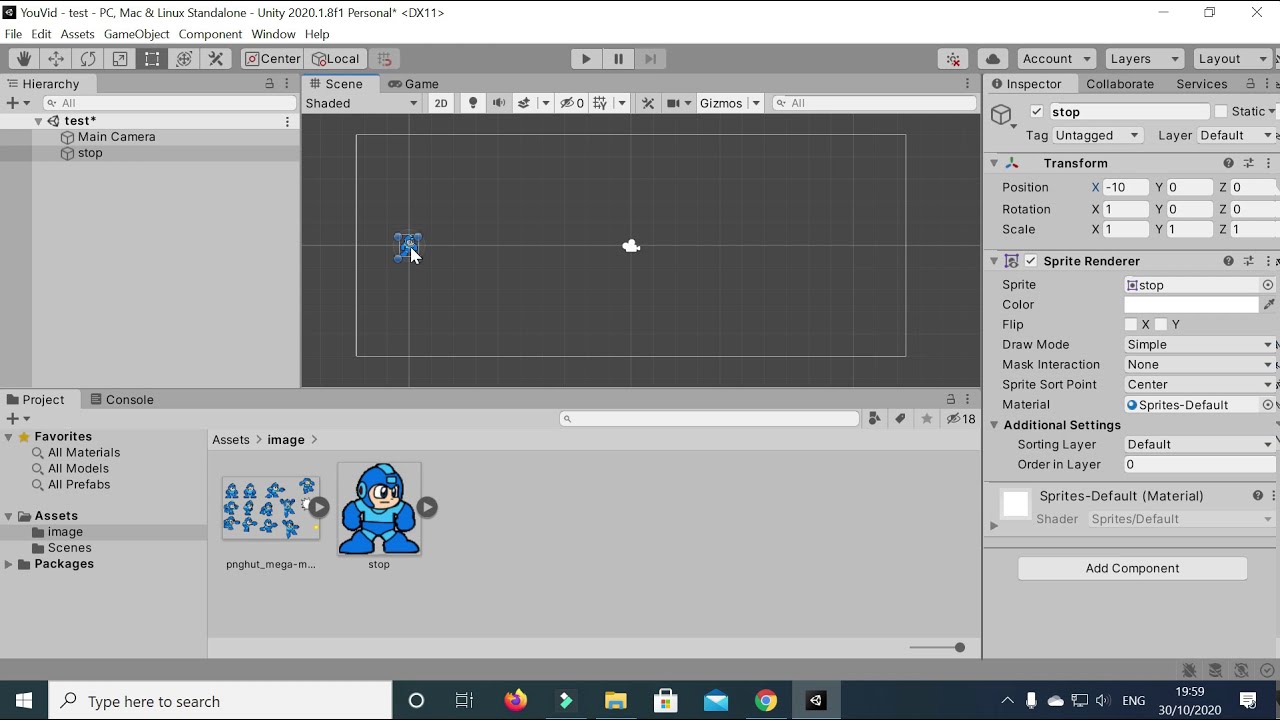This screenshot has width=1280, height=720.
Task: Toggle scene audio with the speaker icon
Action: (499, 103)
